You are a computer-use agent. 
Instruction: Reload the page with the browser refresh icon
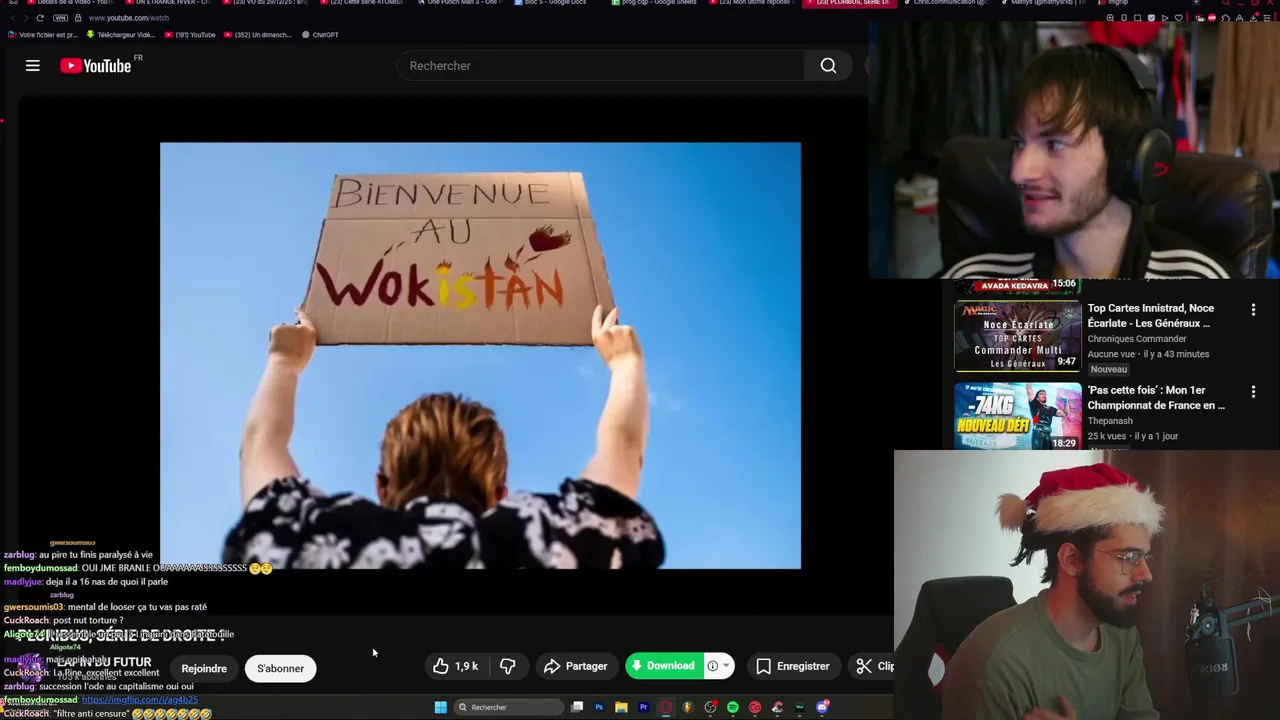coord(40,18)
